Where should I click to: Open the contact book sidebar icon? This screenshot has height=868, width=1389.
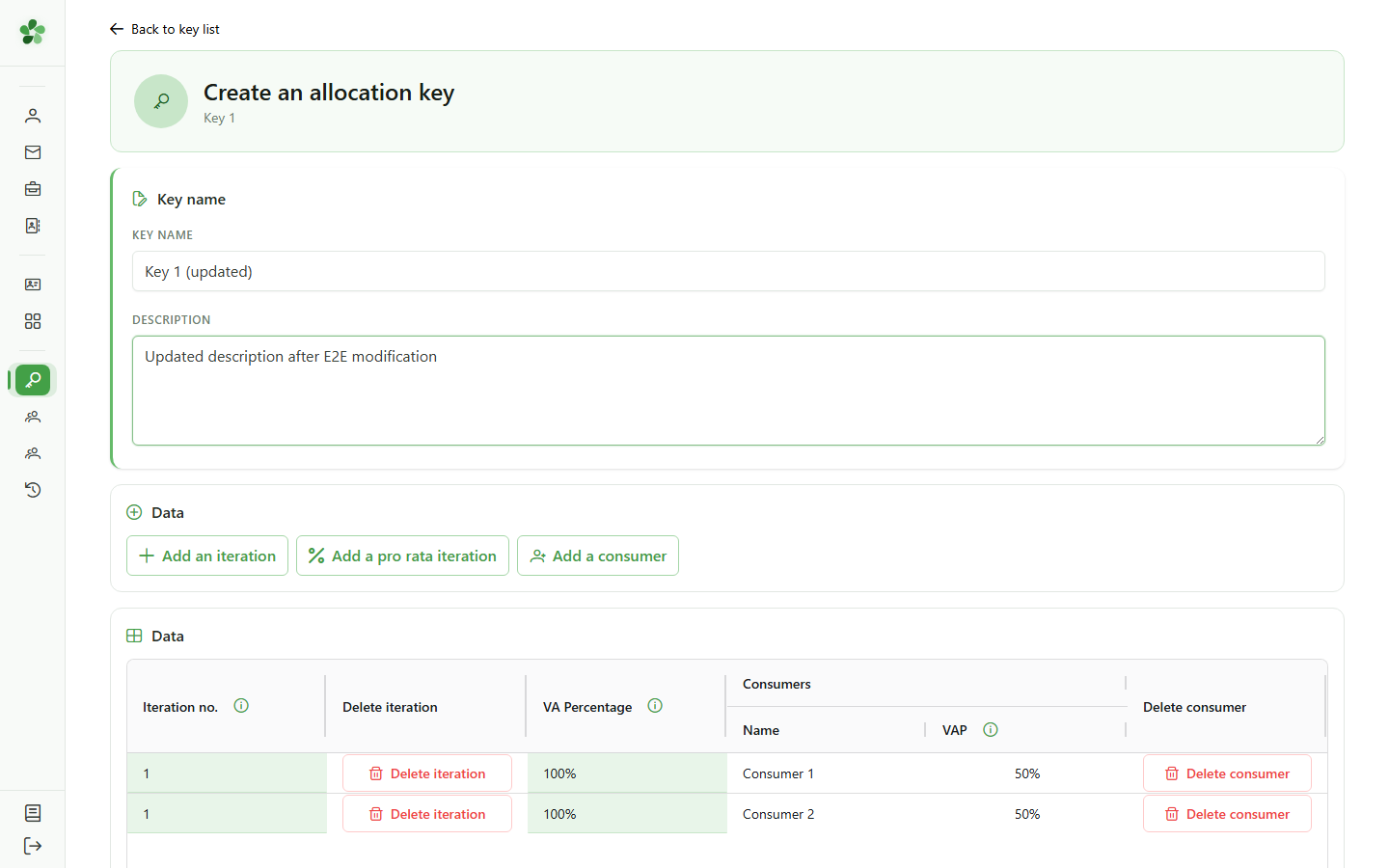point(33,226)
